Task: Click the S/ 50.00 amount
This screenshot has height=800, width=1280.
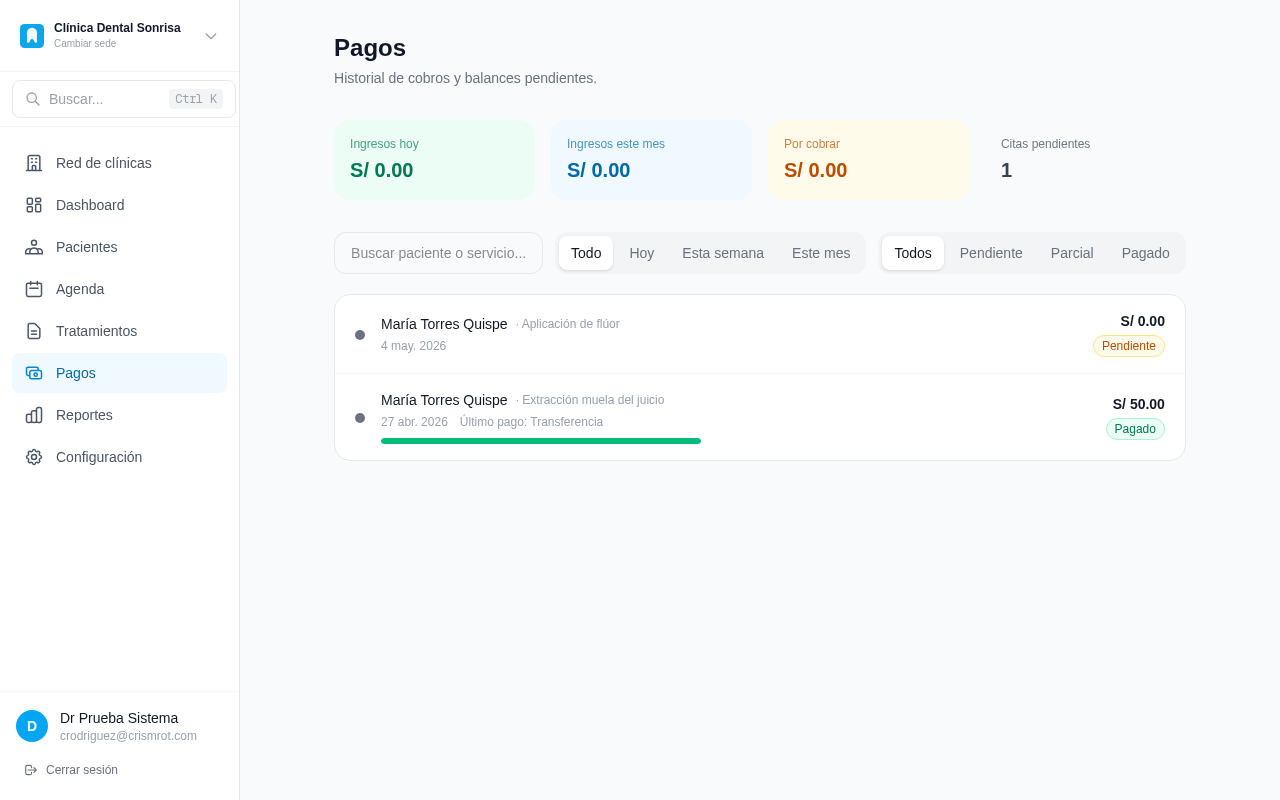Action: click(x=1139, y=404)
